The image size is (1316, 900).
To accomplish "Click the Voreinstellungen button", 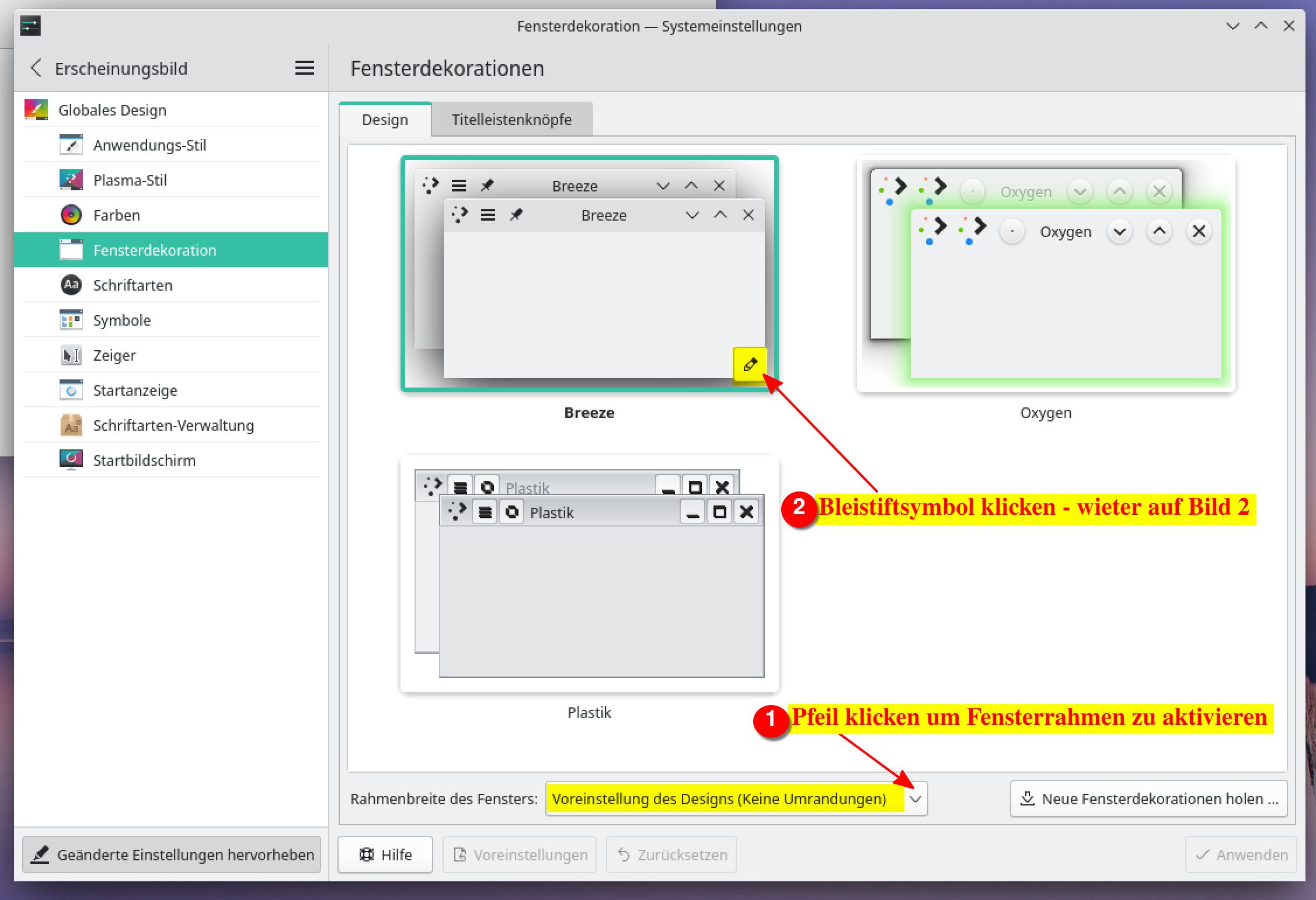I will coord(520,854).
